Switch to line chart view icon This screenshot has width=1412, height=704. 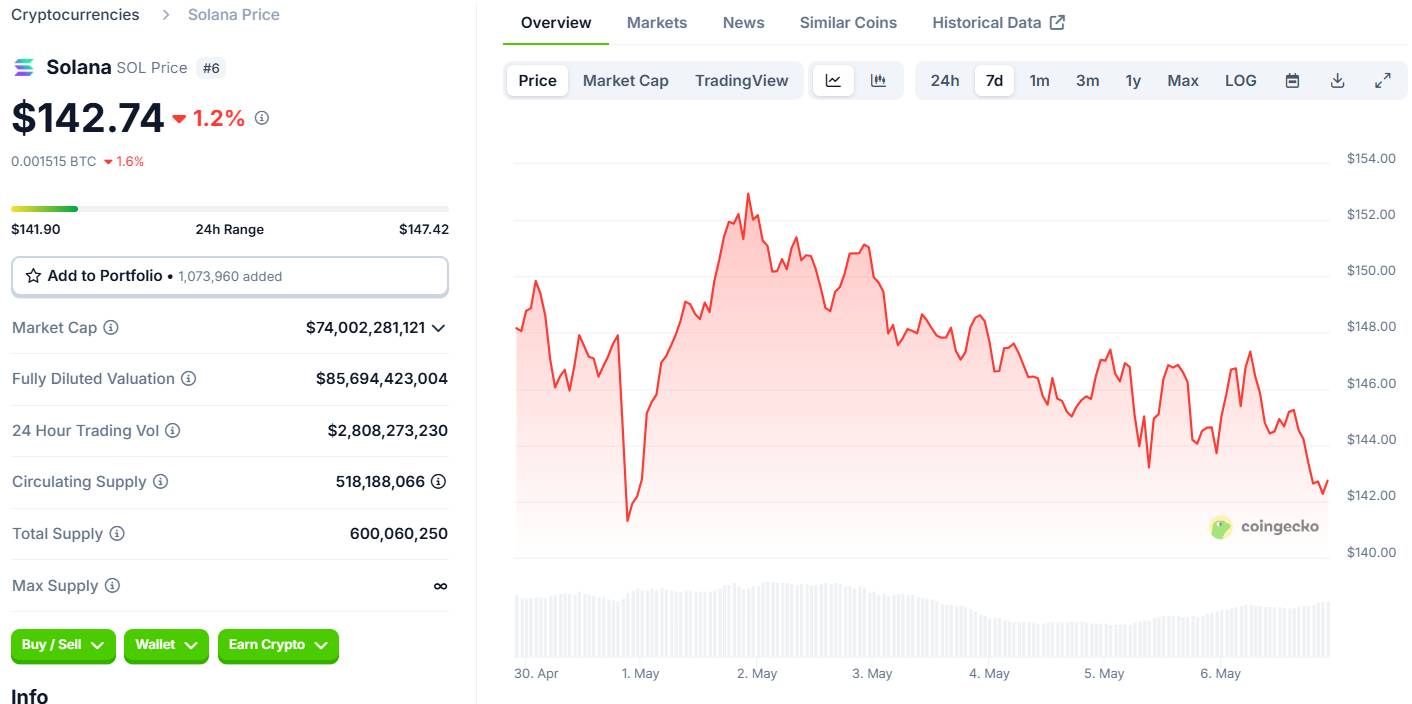tap(833, 81)
